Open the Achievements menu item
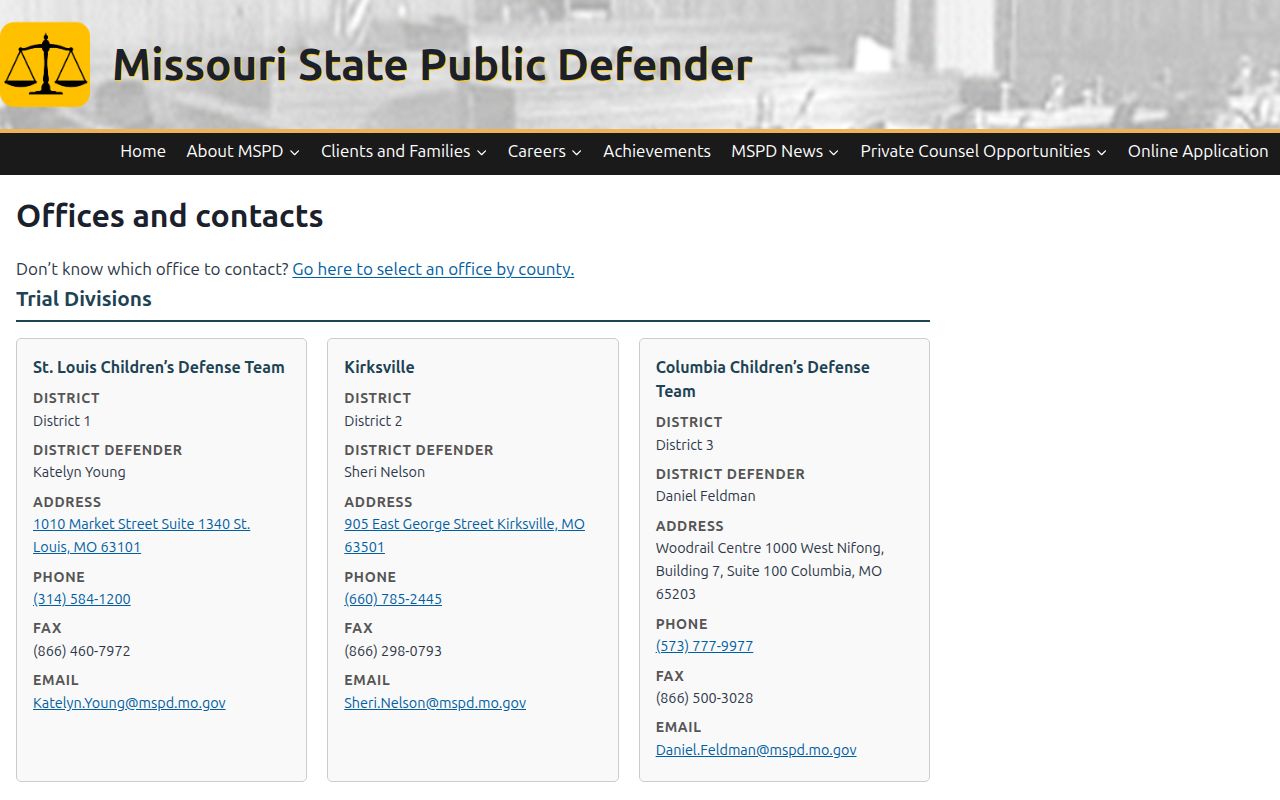Image resolution: width=1280 pixels, height=800 pixels. (657, 151)
